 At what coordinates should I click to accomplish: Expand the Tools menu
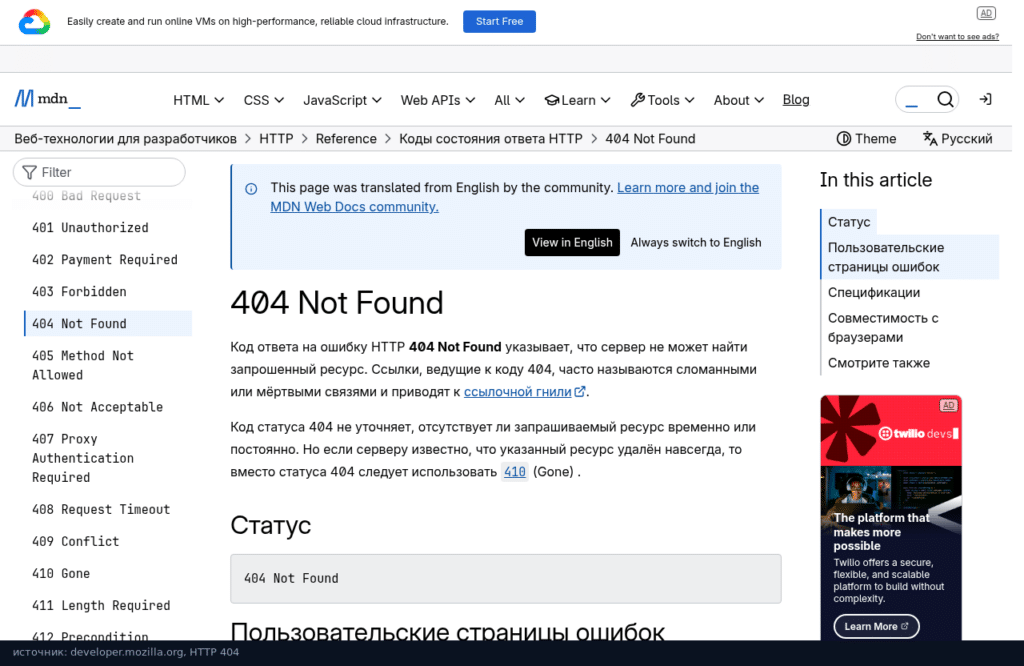[x=662, y=100]
